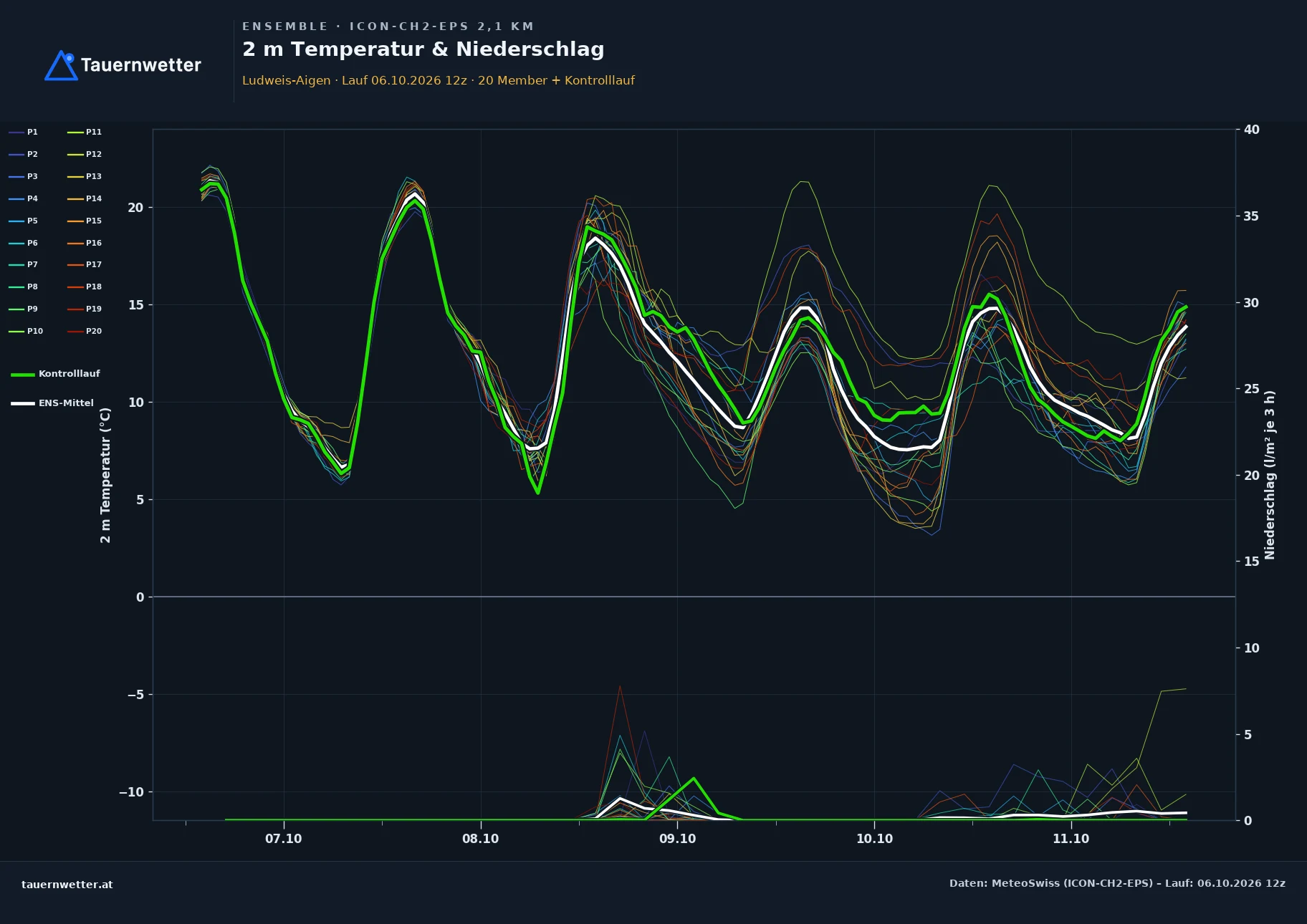Select the P12 legend entry
This screenshot has height=924, width=1307.
85,154
